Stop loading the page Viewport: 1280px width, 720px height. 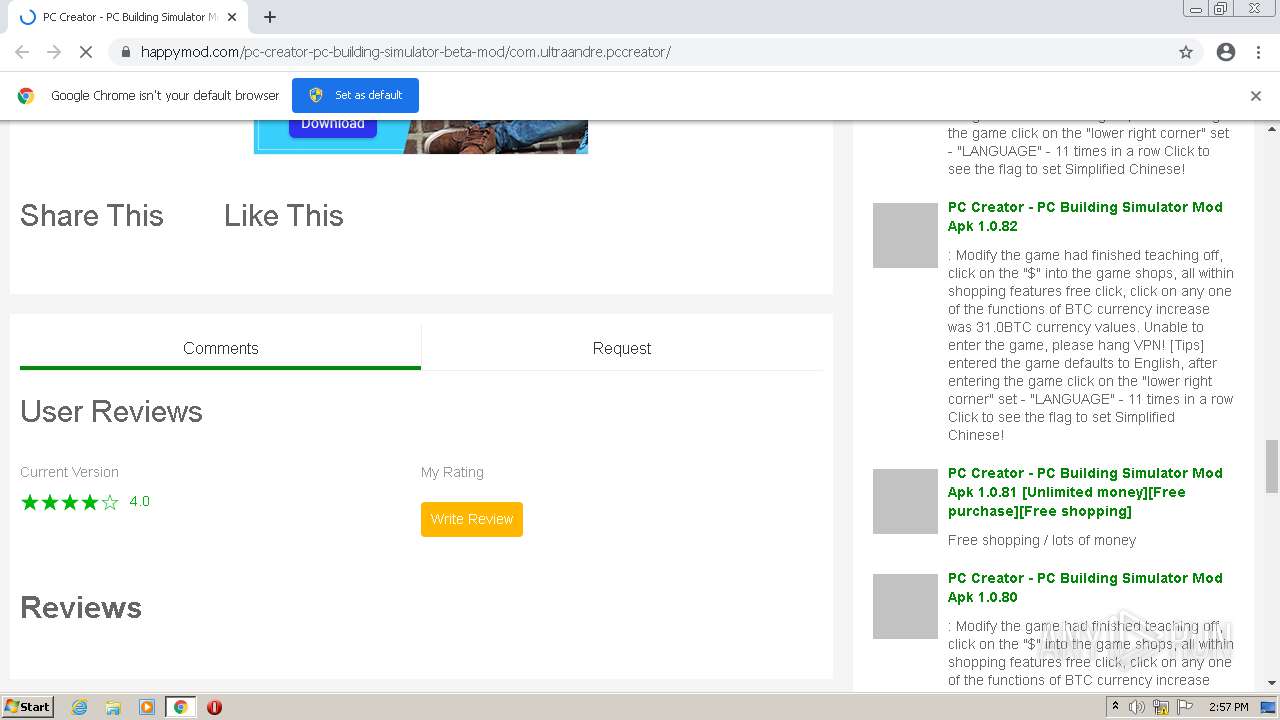(86, 52)
